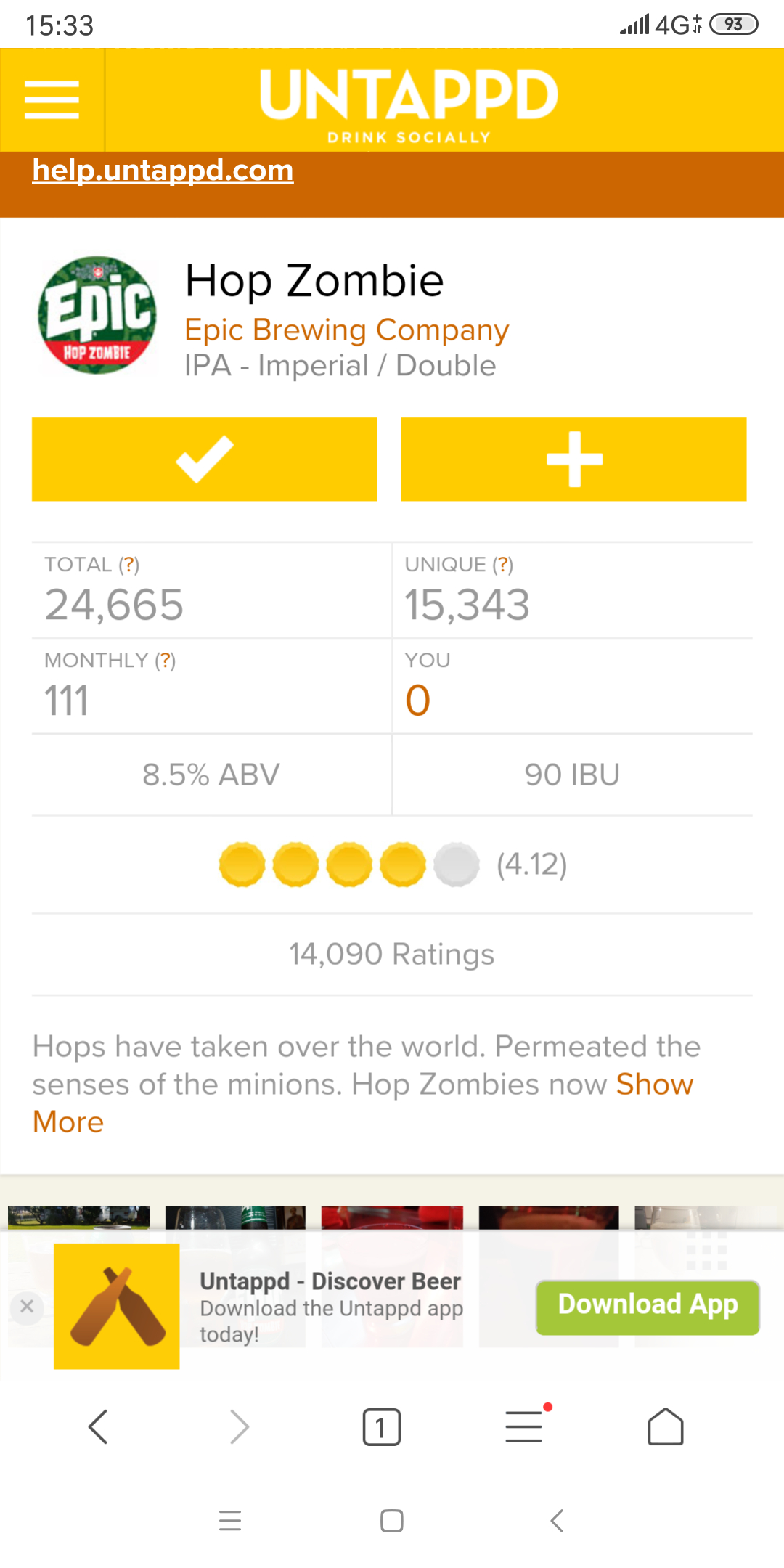Tap the Untappd bottles app icon in the banner

117,1307
